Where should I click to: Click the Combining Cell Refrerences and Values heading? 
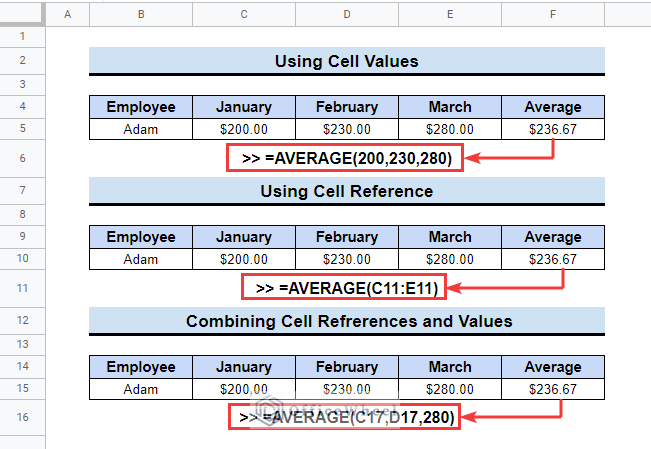[347, 321]
